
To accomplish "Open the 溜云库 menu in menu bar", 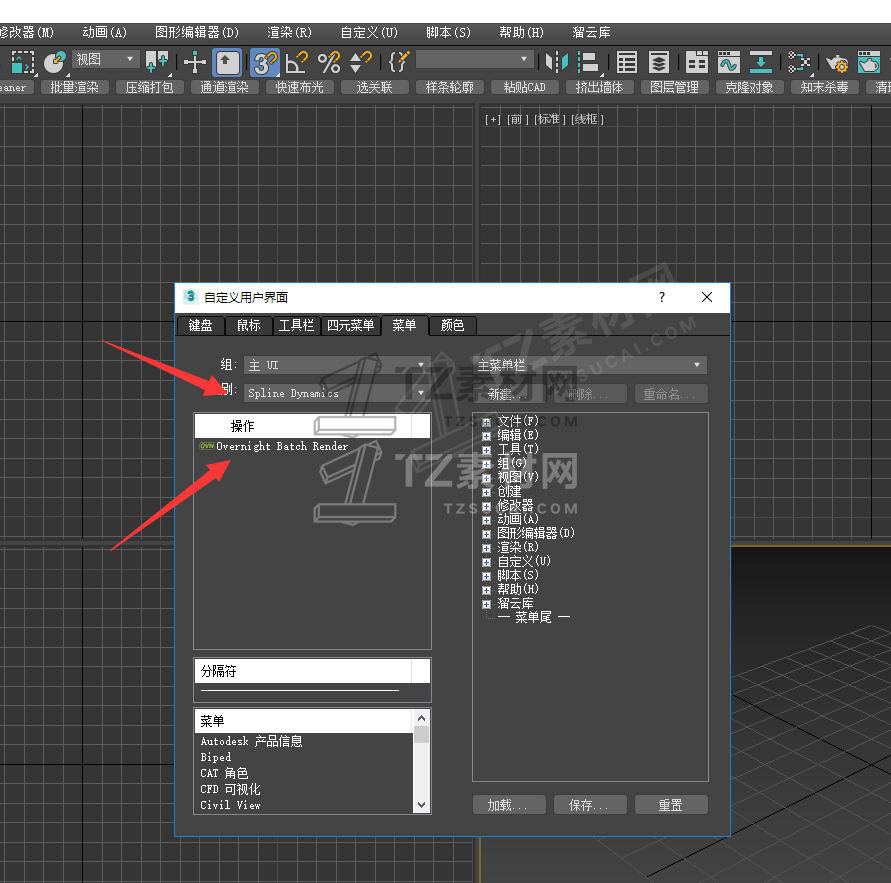I will coord(591,32).
